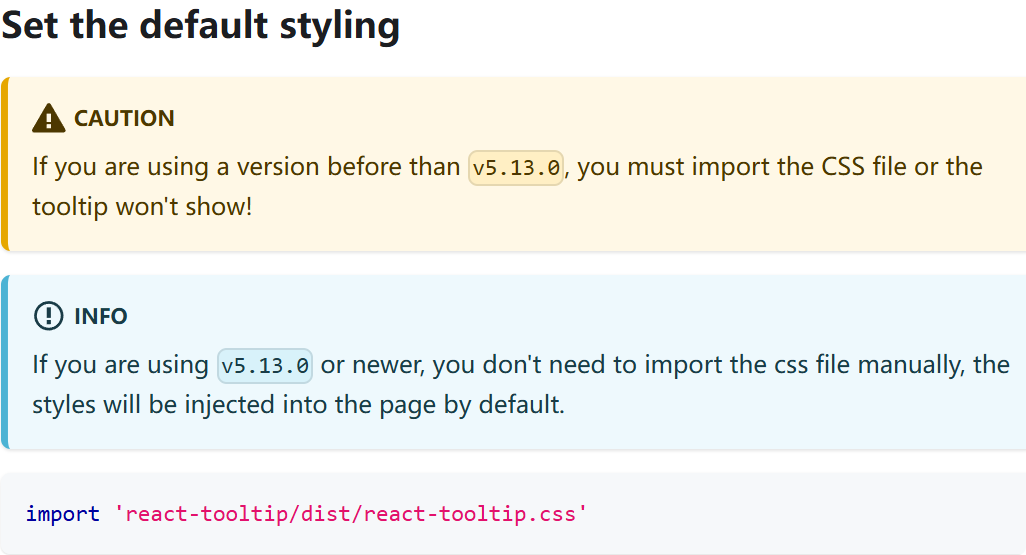Viewport: 1026px width, 555px height.
Task: Click the info exclamation circle icon
Action: (x=48, y=316)
